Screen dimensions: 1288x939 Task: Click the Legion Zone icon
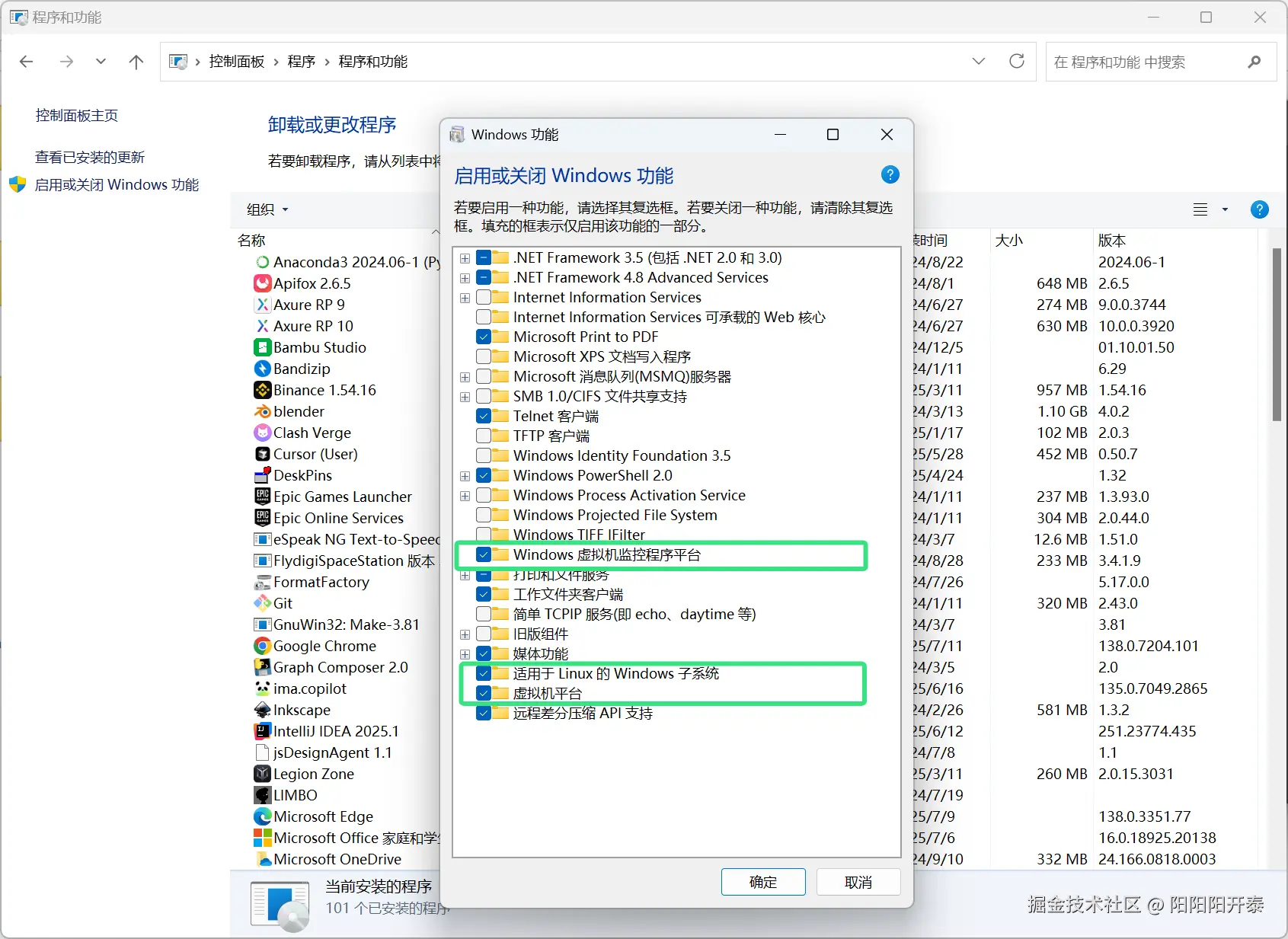click(x=262, y=774)
